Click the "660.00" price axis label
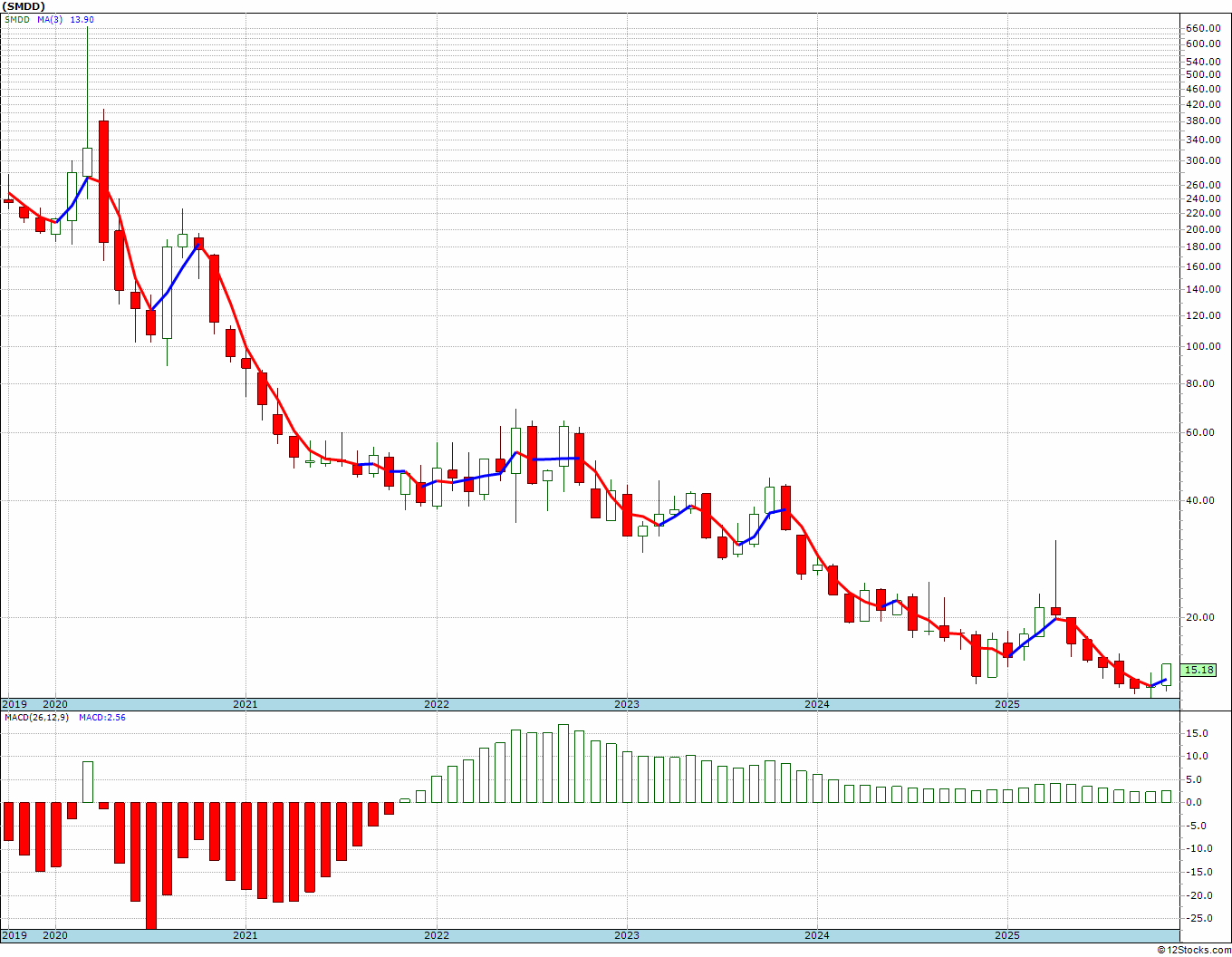Image resolution: width=1232 pixels, height=957 pixels. pos(1203,28)
